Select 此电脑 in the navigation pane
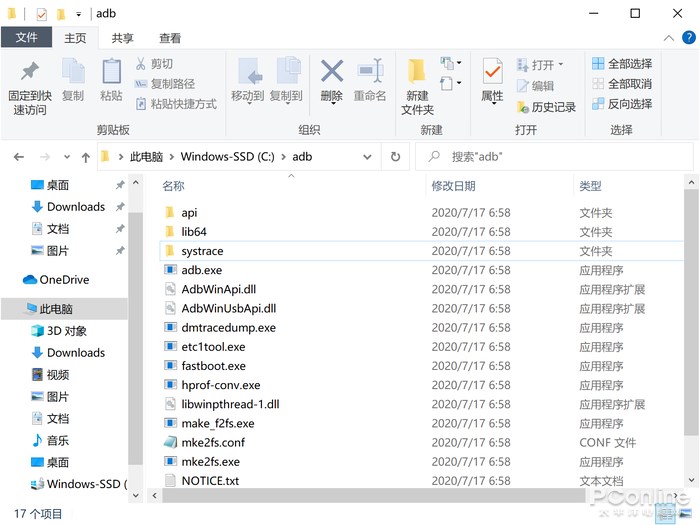 (x=64, y=309)
